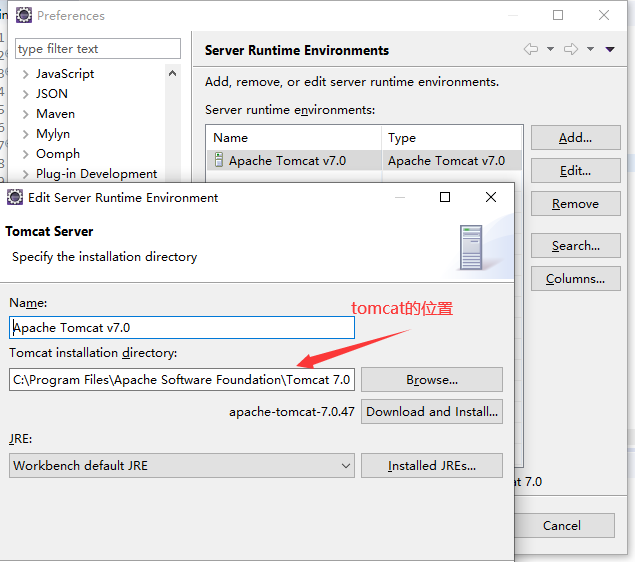Select JSON in preferences tree

coord(52,94)
